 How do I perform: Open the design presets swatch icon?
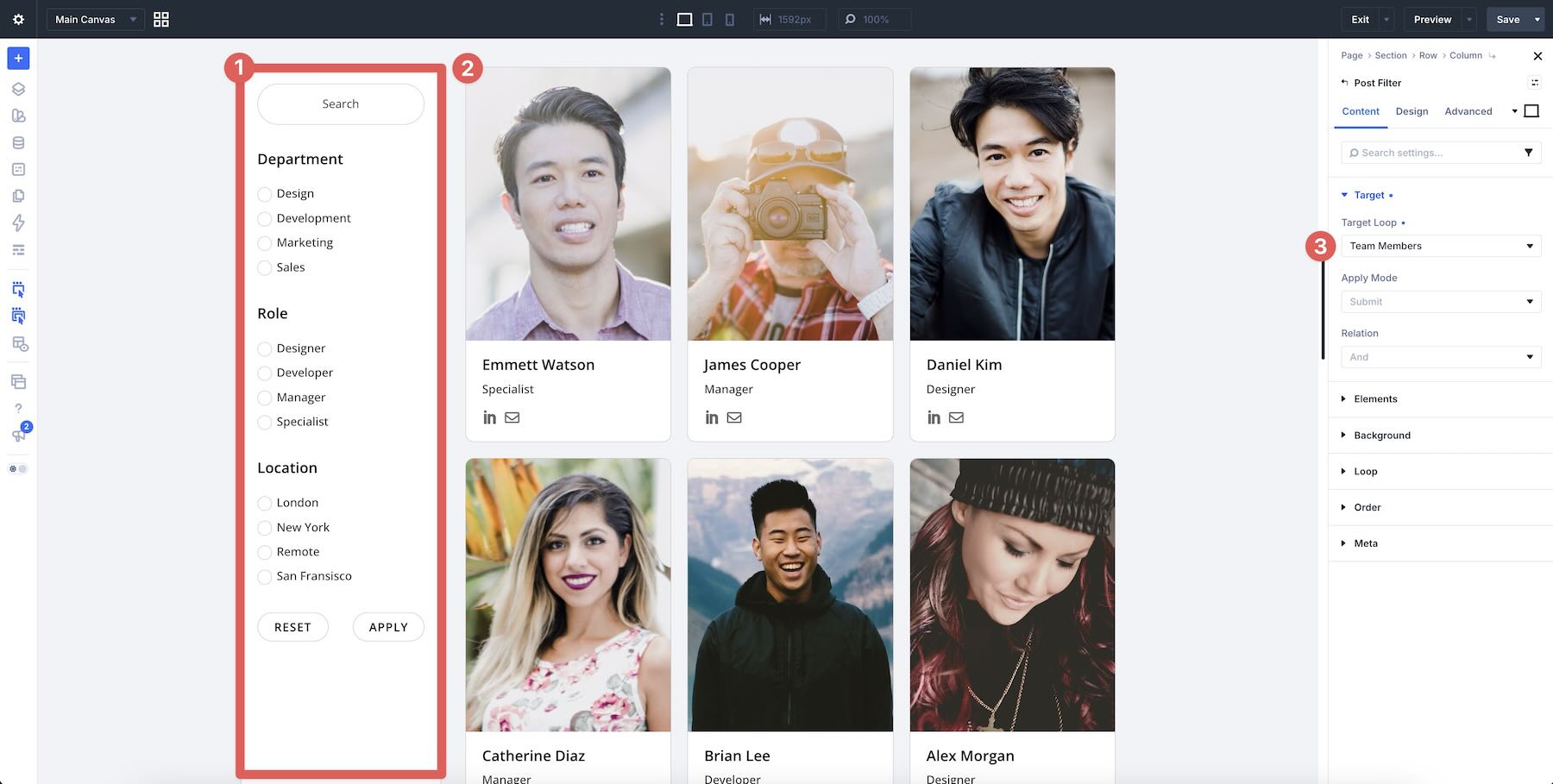[18, 116]
